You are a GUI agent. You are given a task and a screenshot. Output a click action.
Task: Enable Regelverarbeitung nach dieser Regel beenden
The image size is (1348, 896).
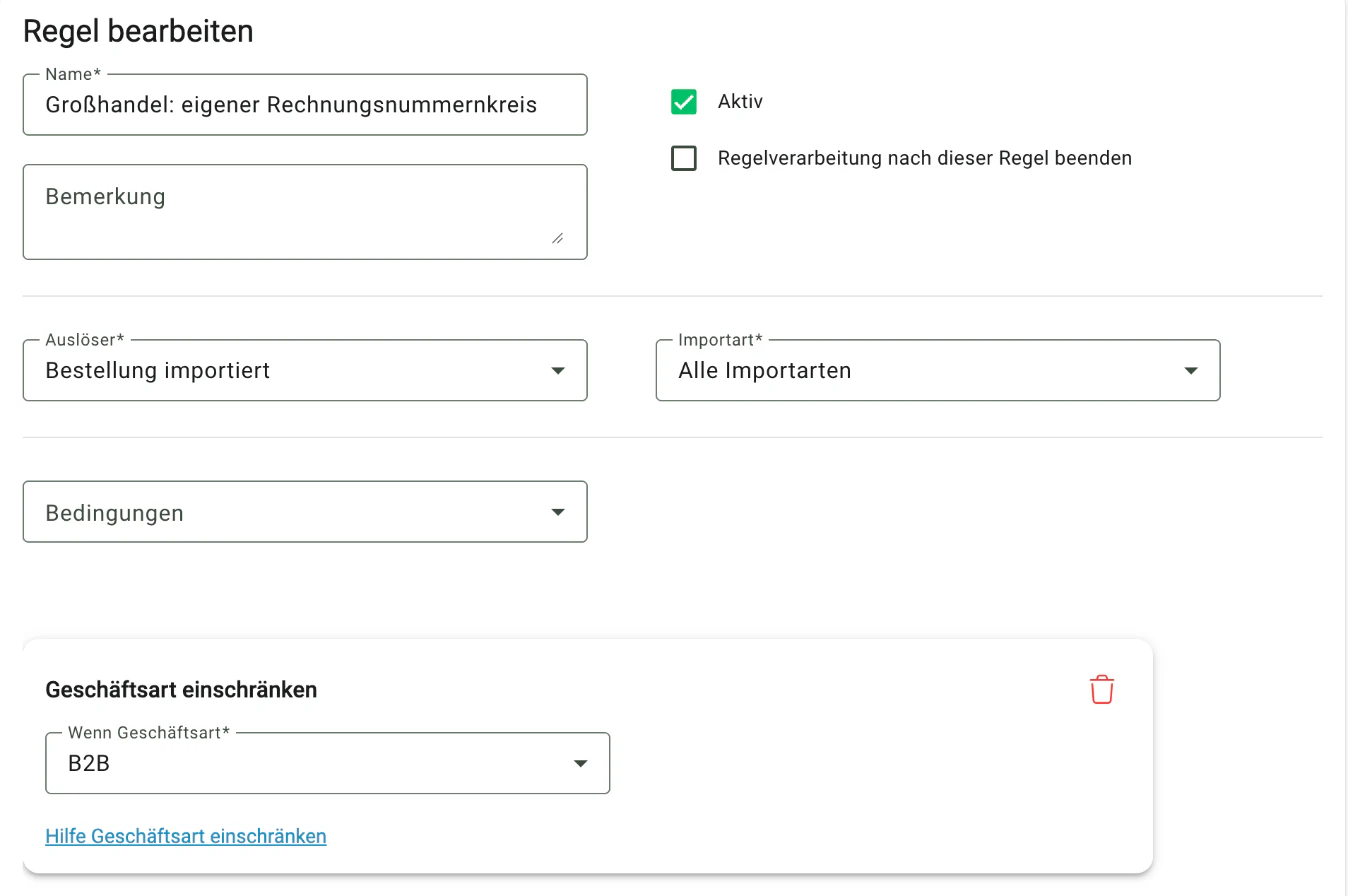(684, 158)
